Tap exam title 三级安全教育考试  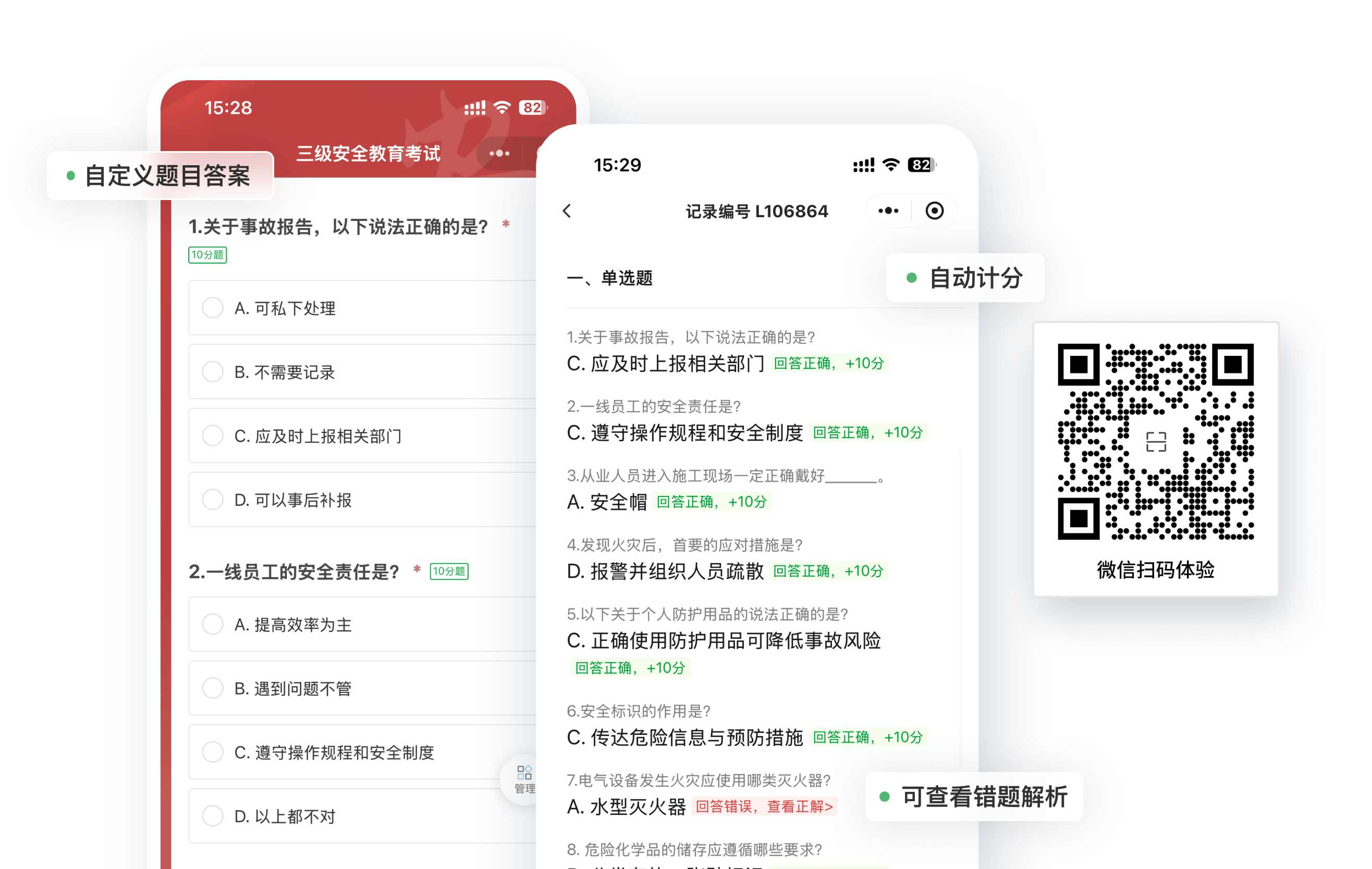(x=368, y=153)
